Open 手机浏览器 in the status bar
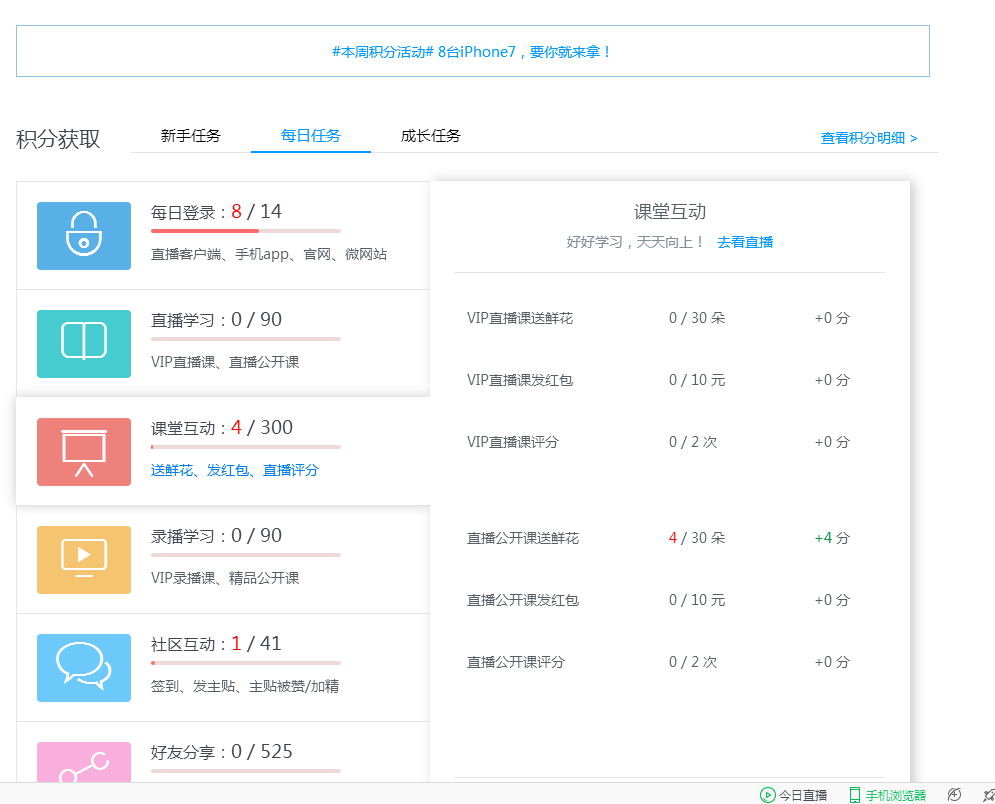 (887, 795)
